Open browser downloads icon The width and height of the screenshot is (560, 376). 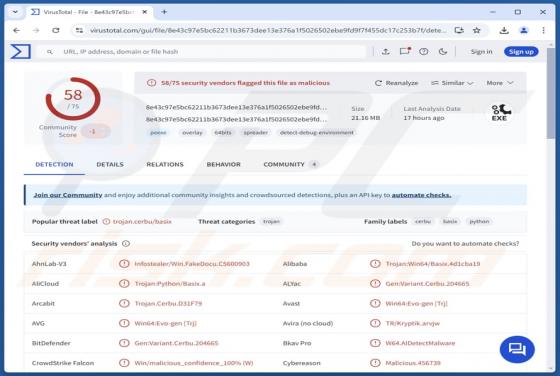click(504, 30)
